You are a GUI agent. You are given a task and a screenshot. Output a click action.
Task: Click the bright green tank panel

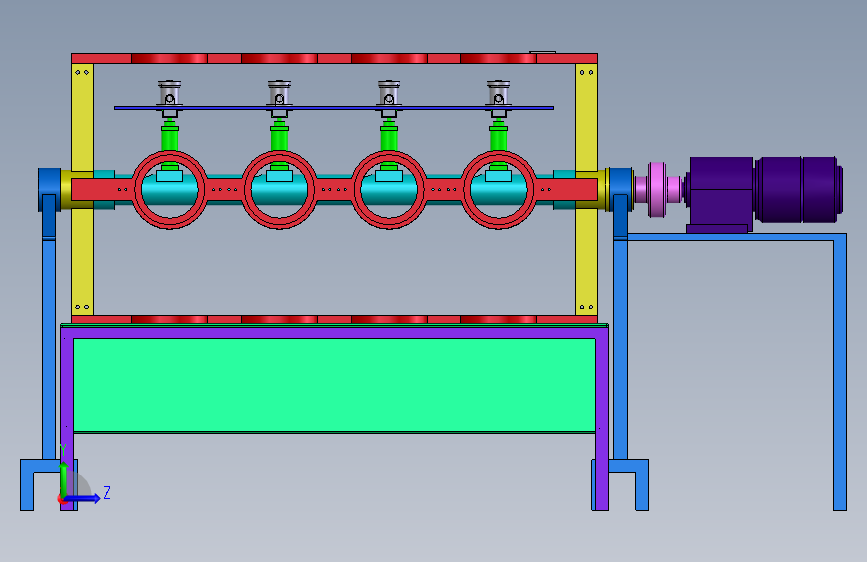[335, 385]
